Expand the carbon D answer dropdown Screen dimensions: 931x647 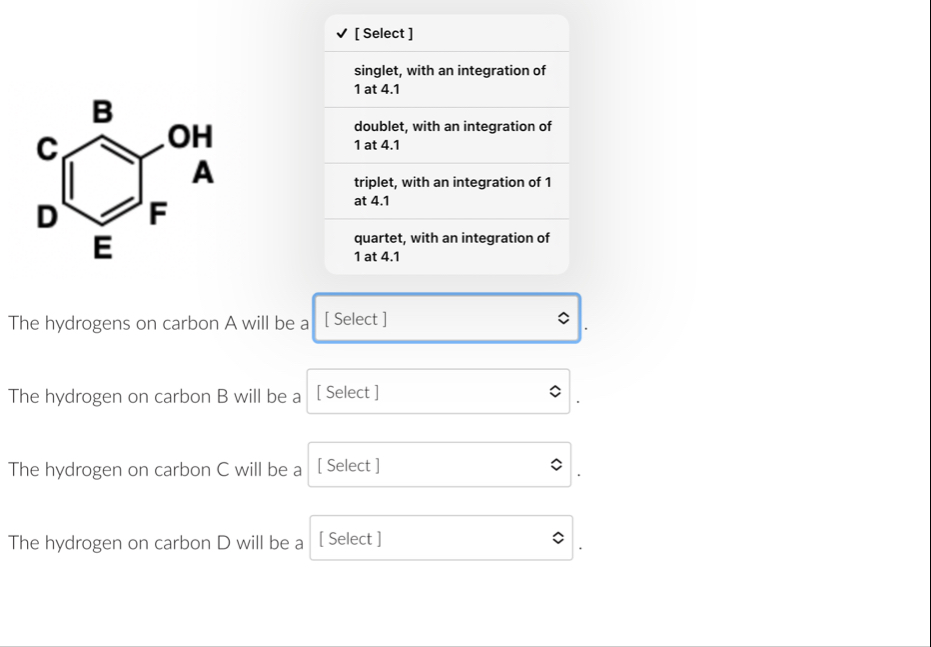tap(441, 539)
